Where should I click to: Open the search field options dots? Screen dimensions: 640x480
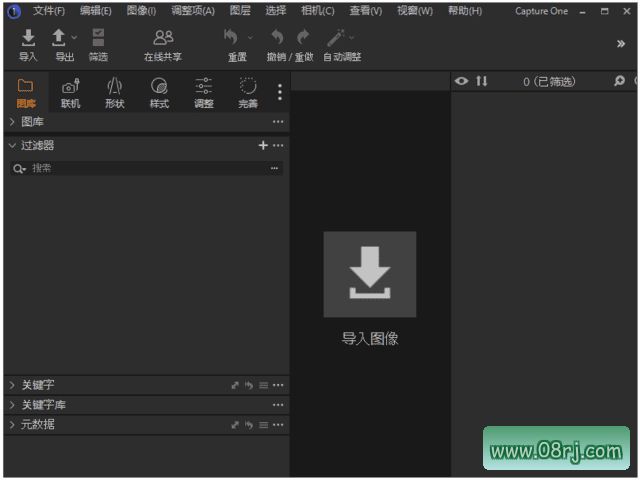[274, 168]
